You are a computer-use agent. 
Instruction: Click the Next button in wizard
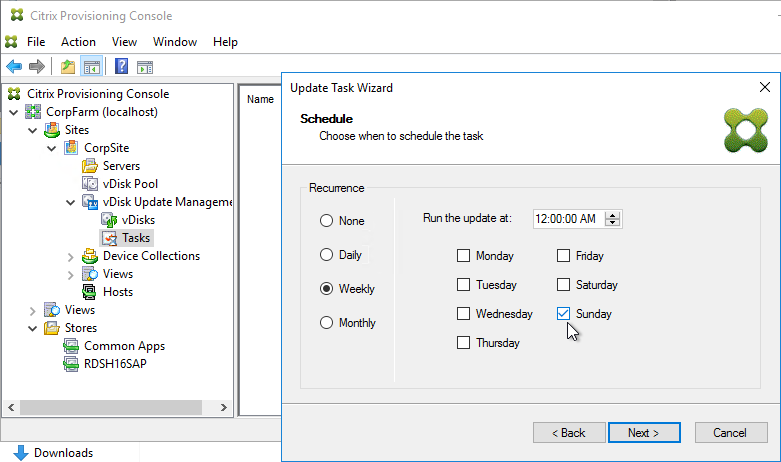[644, 433]
